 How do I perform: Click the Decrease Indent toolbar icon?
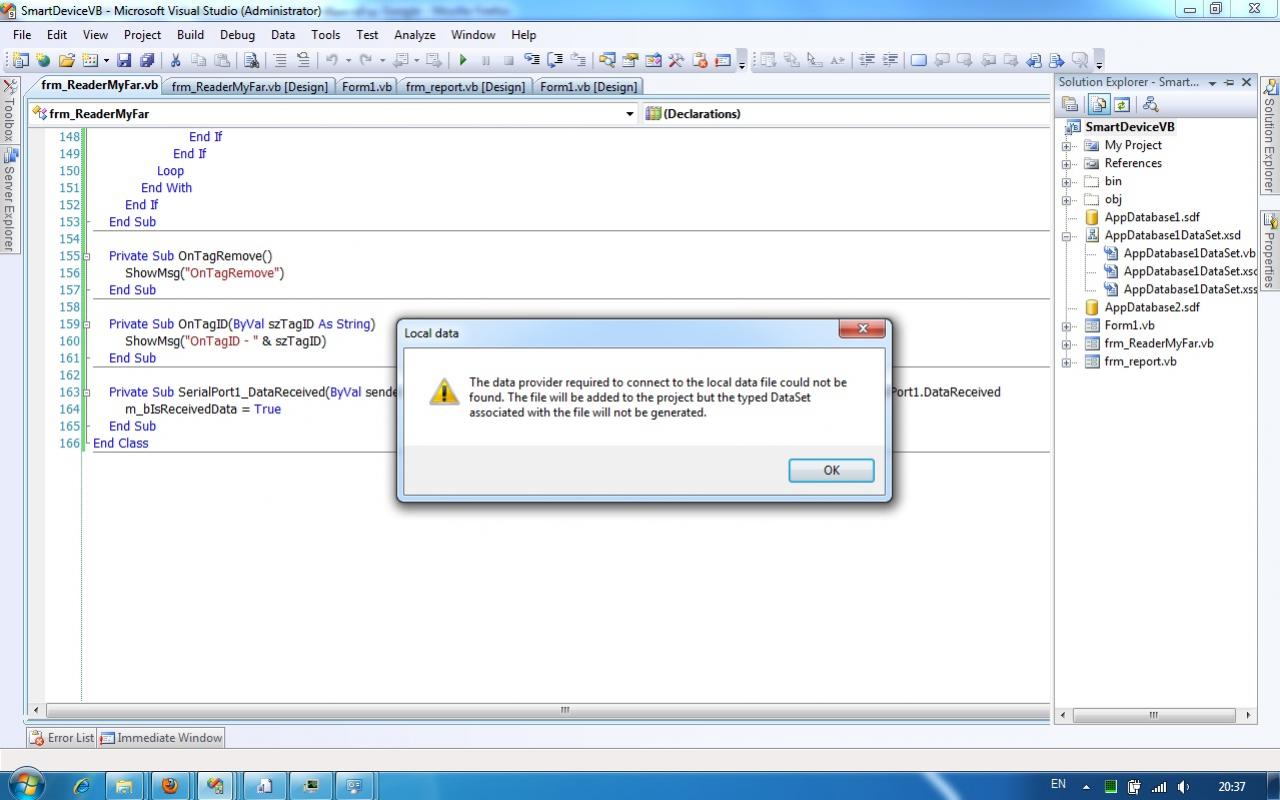pos(867,60)
